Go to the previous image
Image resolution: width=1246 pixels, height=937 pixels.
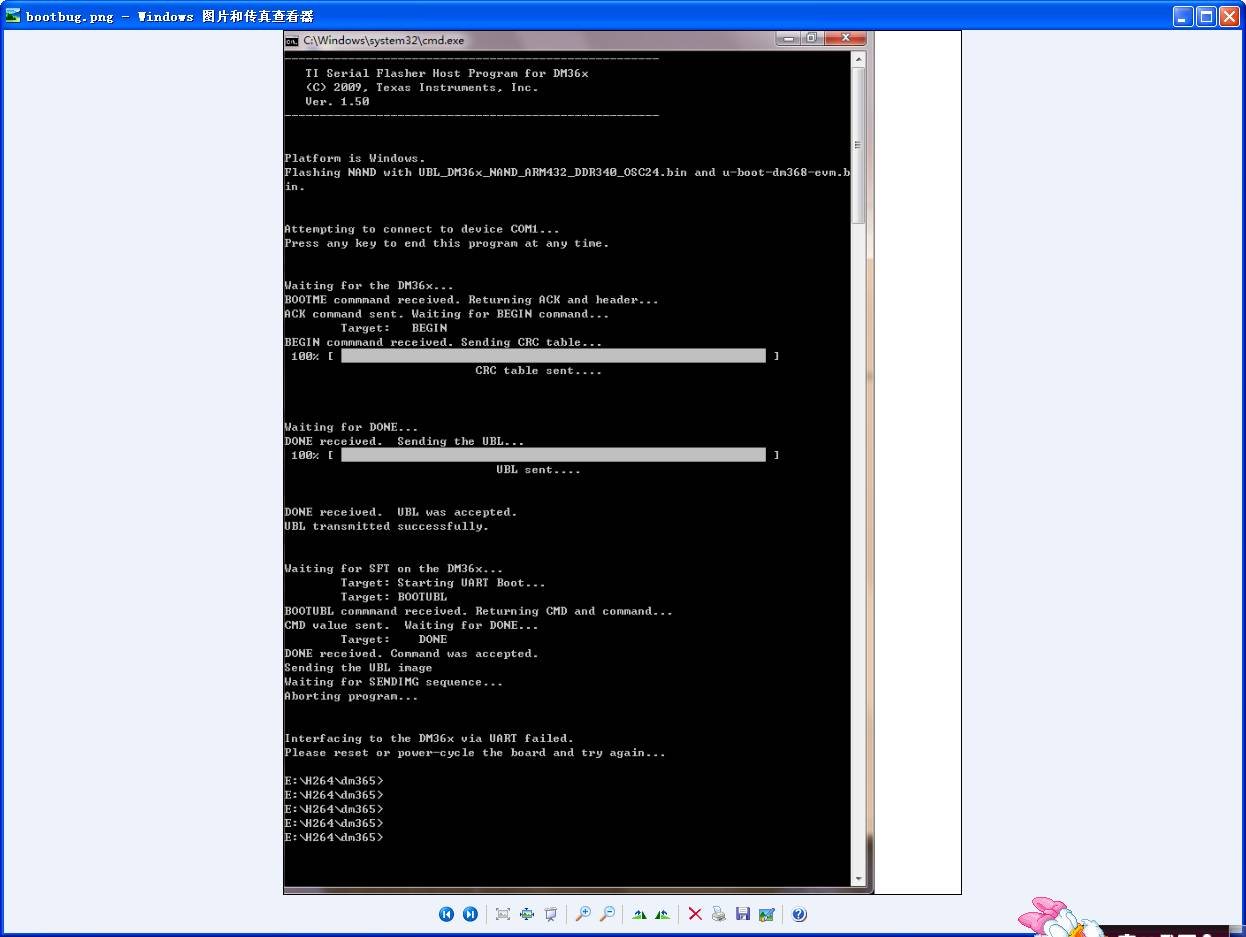[x=447, y=914]
